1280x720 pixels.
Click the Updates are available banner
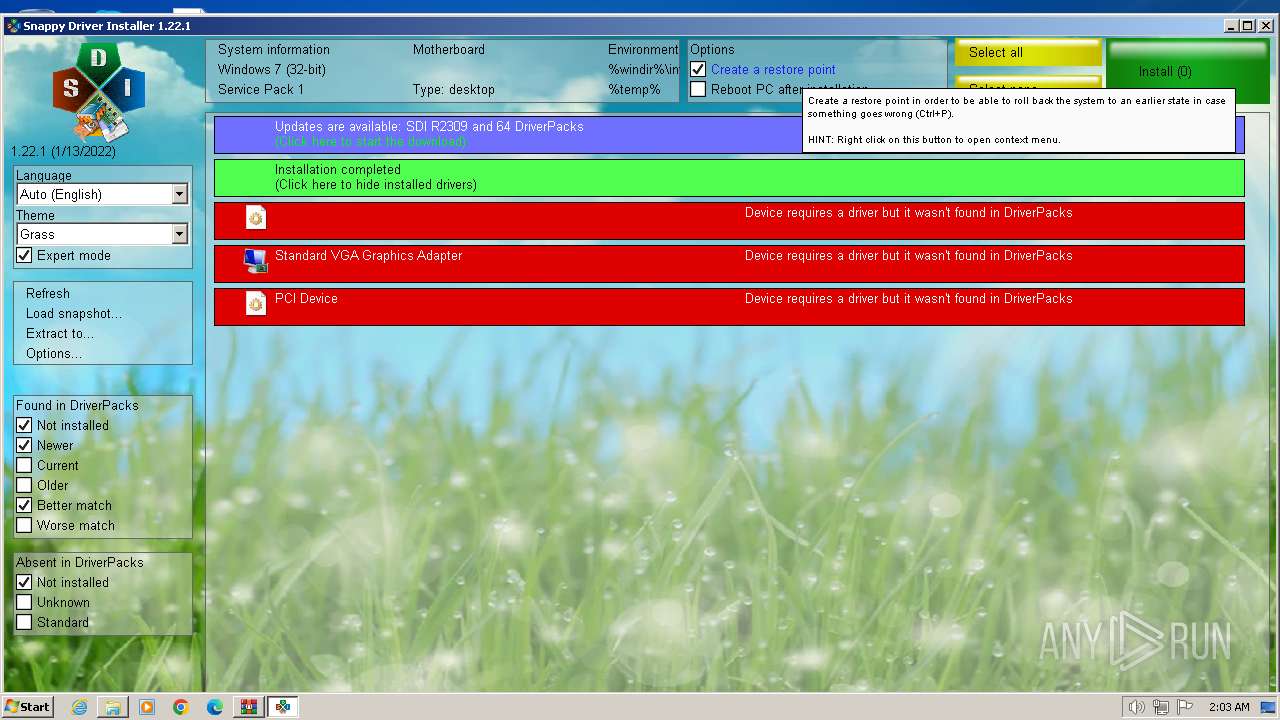[x=508, y=134]
